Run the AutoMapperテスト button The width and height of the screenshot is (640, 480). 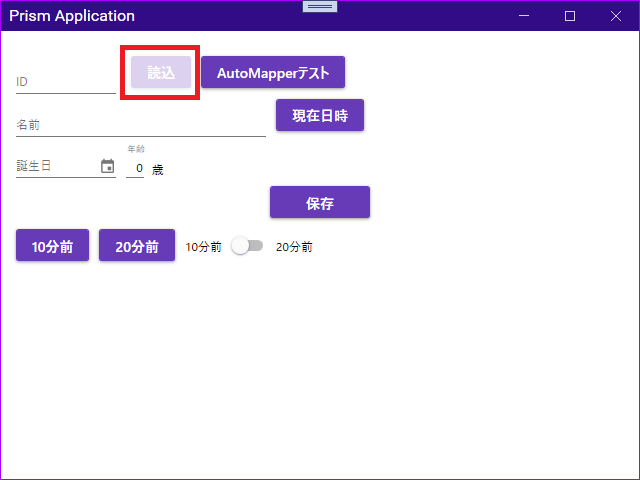pos(273,72)
